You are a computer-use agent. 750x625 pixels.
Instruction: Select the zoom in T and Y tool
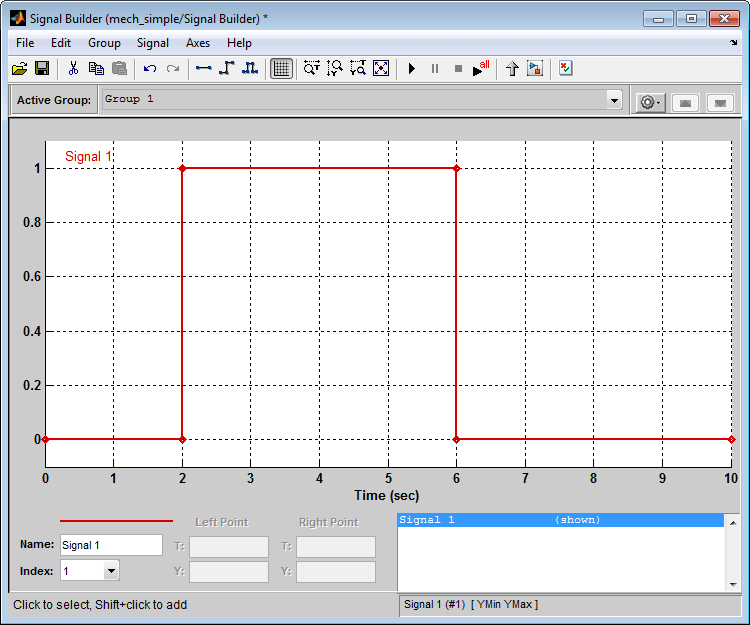pos(358,69)
